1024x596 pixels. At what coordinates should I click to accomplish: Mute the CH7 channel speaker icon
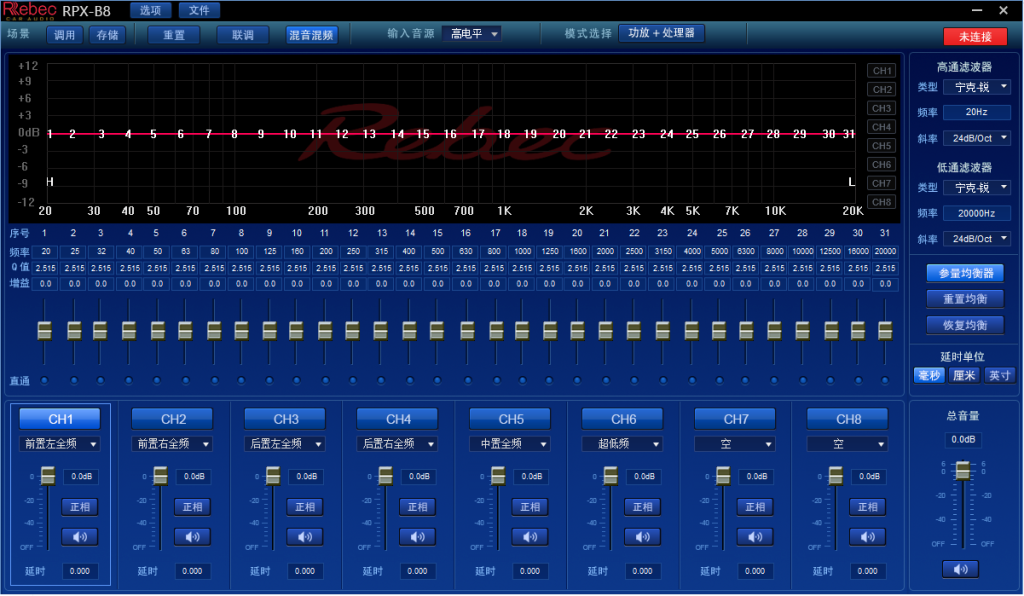[755, 537]
